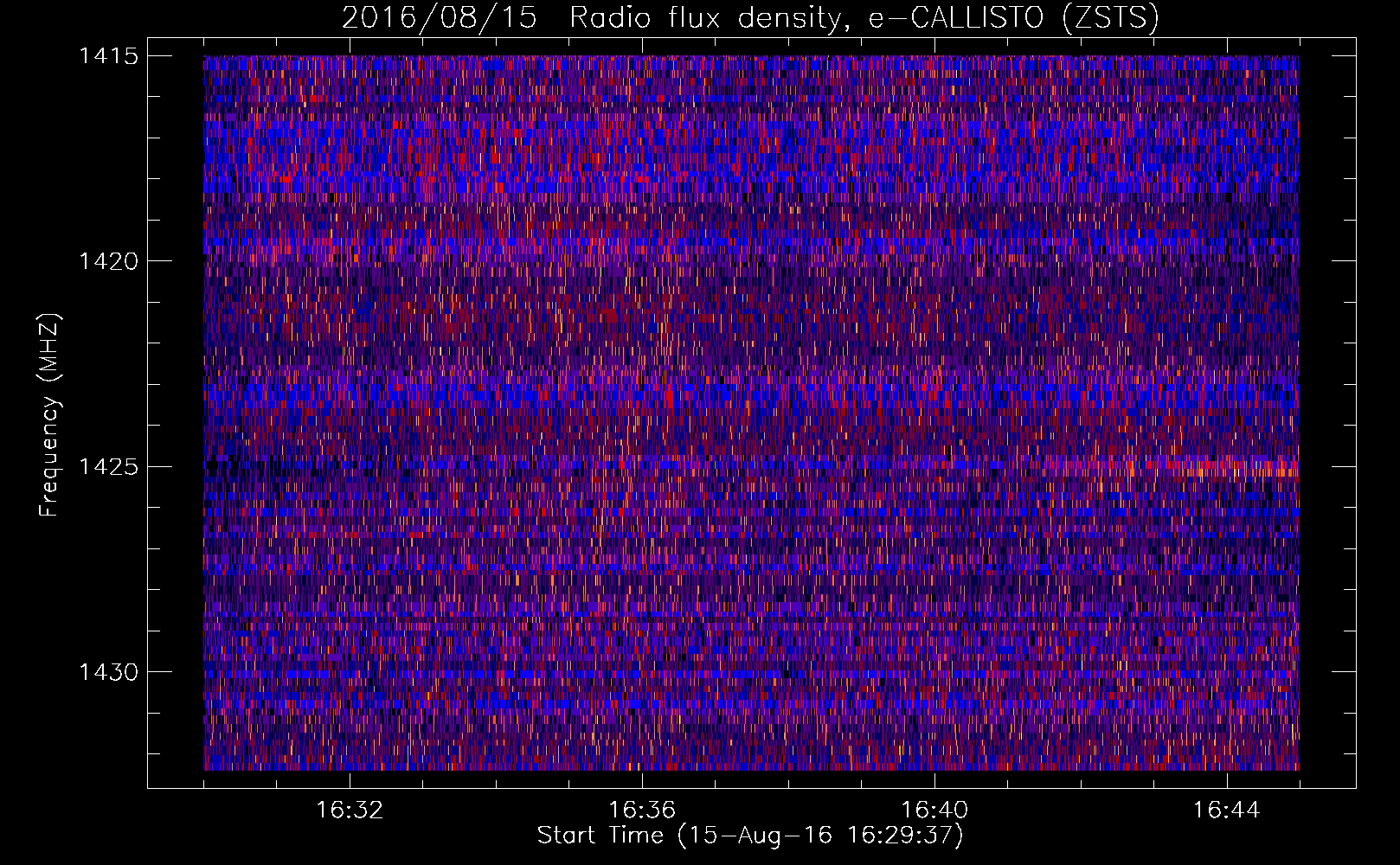Click the '16:32' time axis label
Viewport: 1400px width, 865px height.
[x=349, y=811]
